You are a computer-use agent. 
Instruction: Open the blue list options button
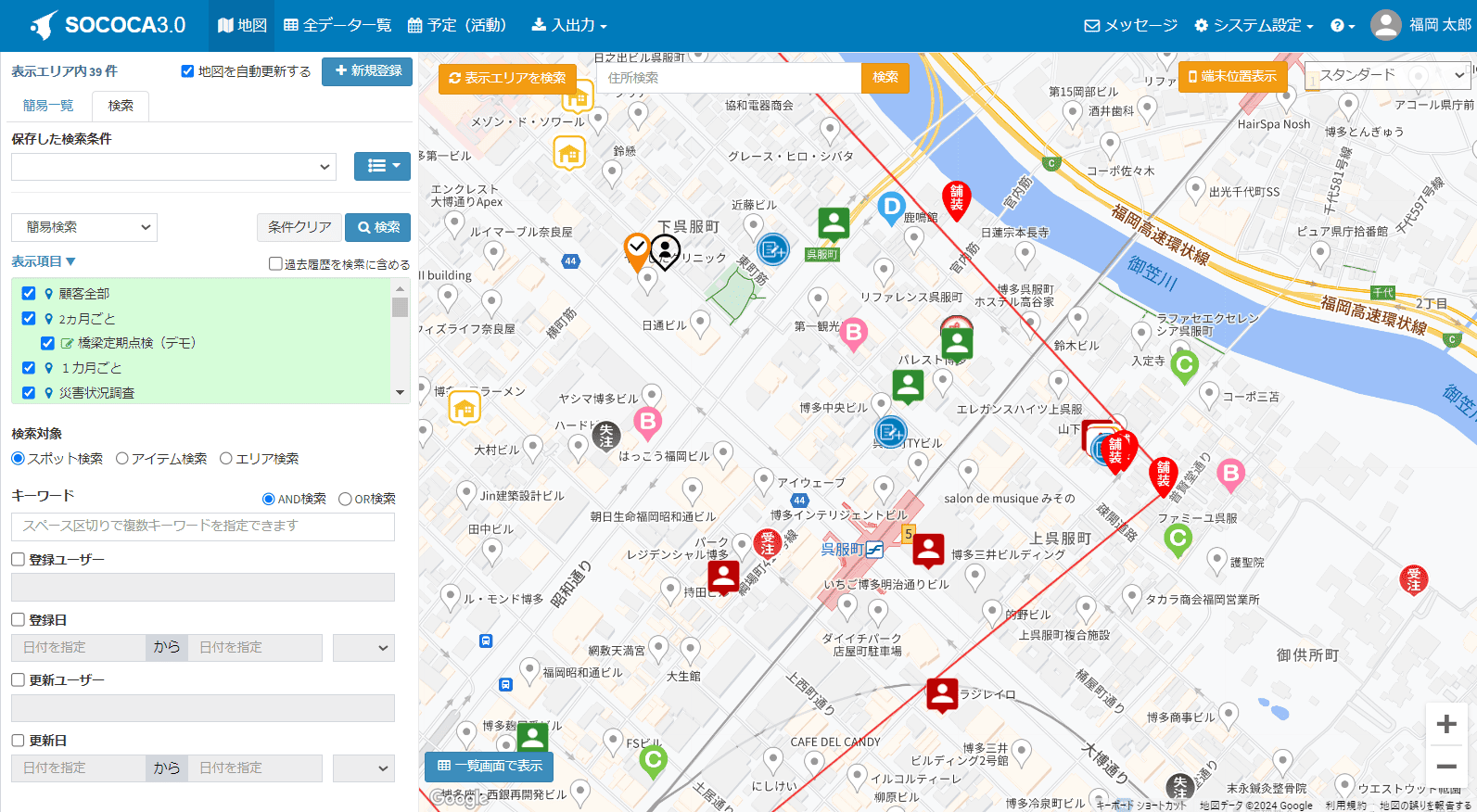382,166
